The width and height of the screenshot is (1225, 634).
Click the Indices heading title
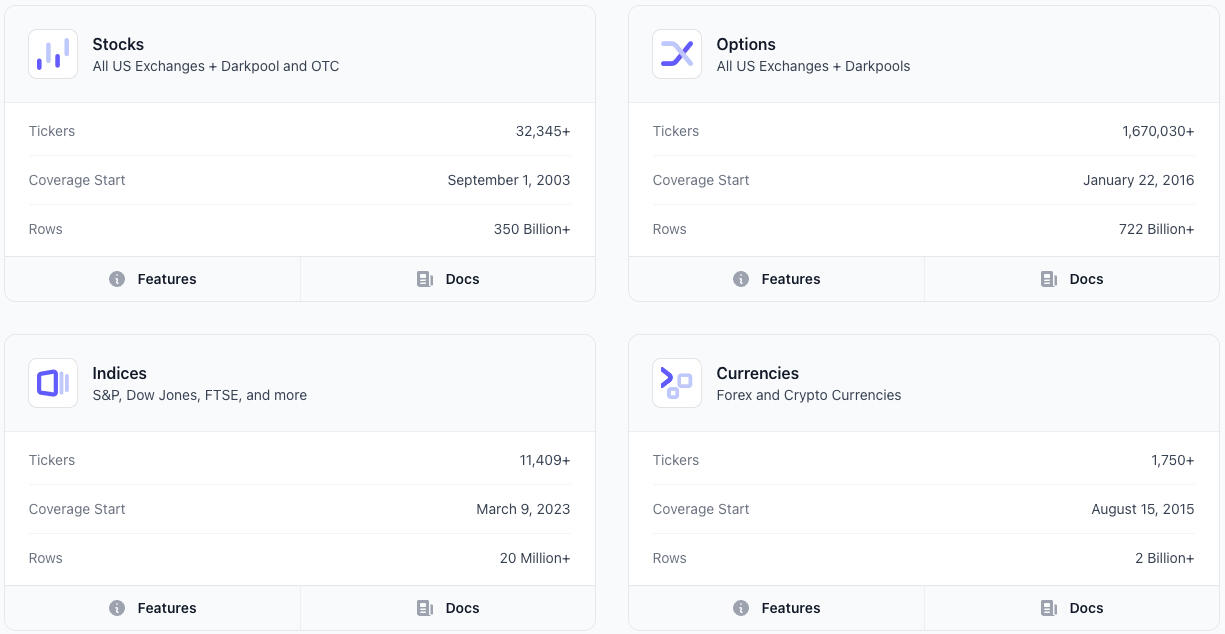click(x=119, y=373)
